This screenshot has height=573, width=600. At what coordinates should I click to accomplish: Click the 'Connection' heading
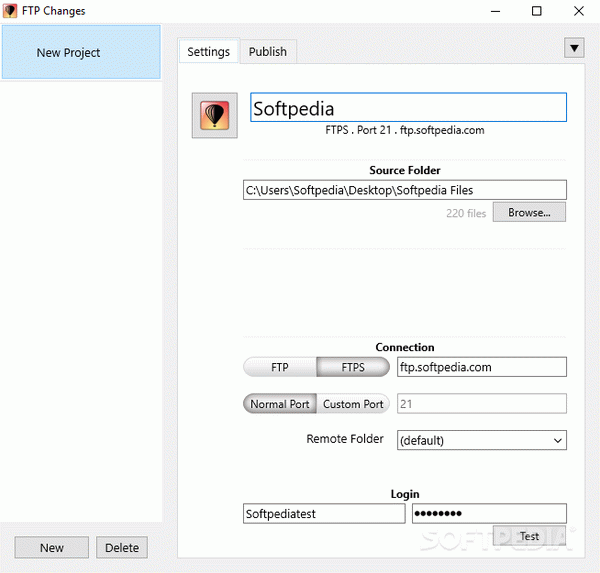405,347
